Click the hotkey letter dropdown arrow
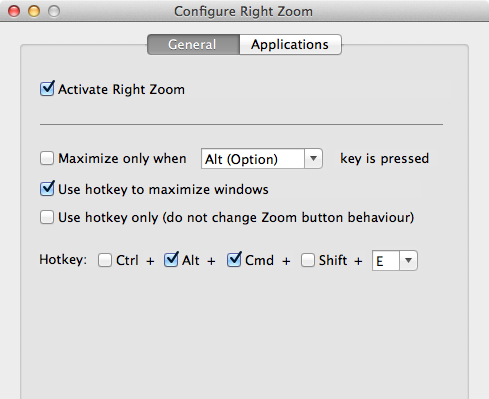This screenshot has width=489, height=399. [x=408, y=260]
